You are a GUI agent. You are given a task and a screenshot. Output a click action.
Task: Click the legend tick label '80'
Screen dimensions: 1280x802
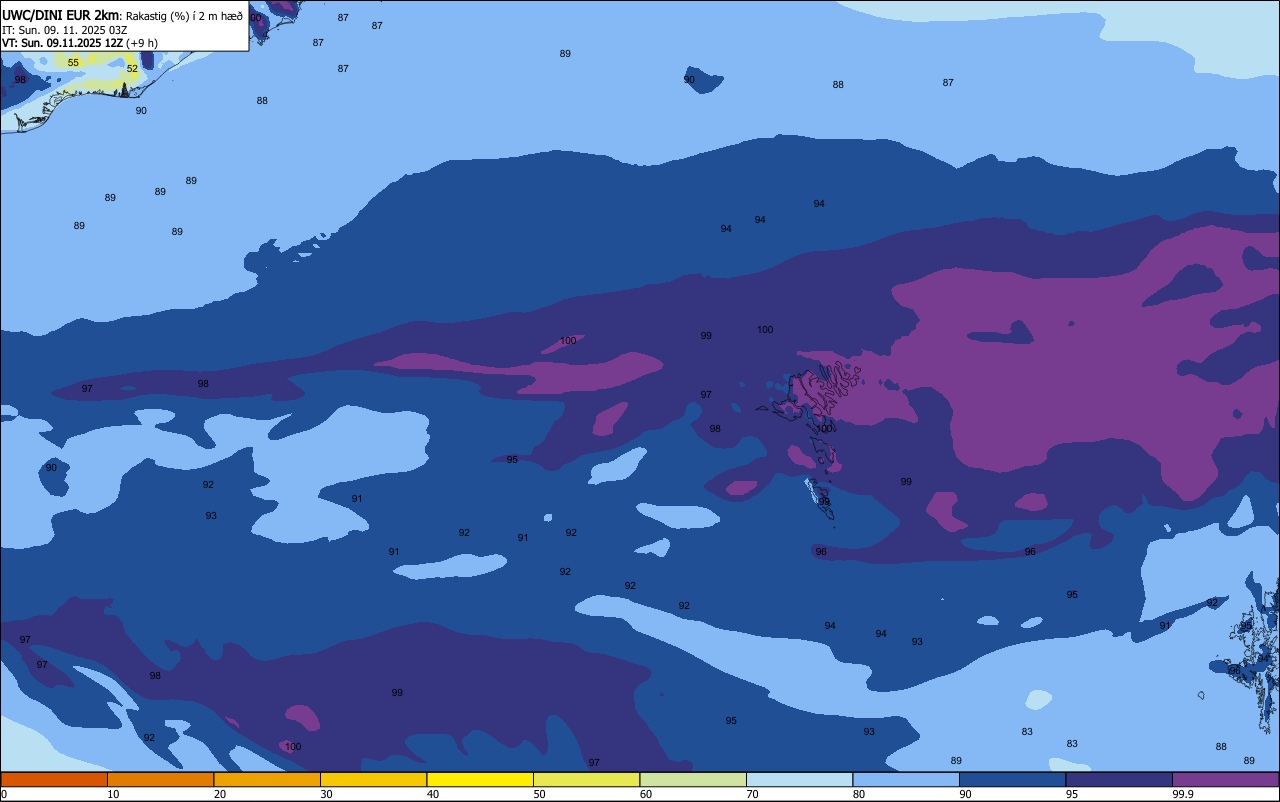pyautogui.click(x=859, y=794)
